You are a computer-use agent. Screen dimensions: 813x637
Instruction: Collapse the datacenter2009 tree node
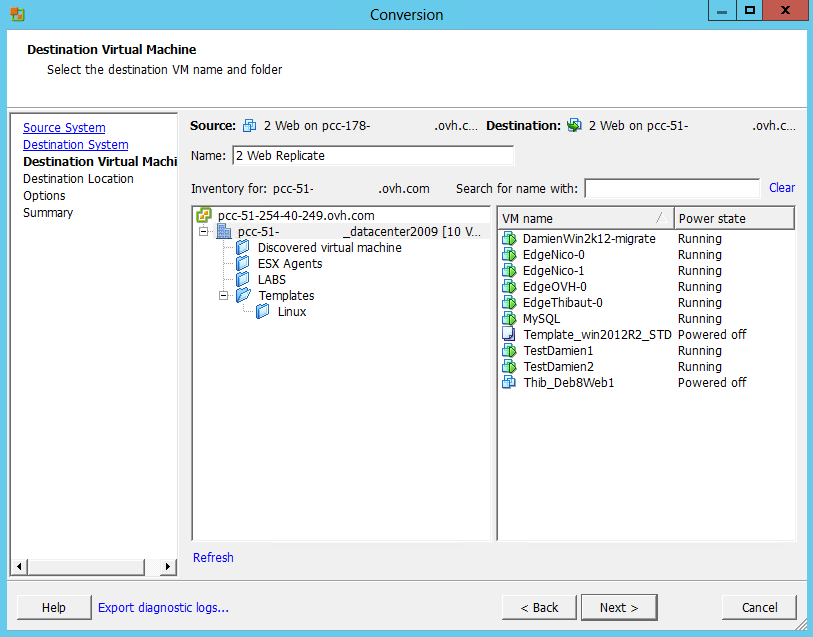pyautogui.click(x=204, y=231)
